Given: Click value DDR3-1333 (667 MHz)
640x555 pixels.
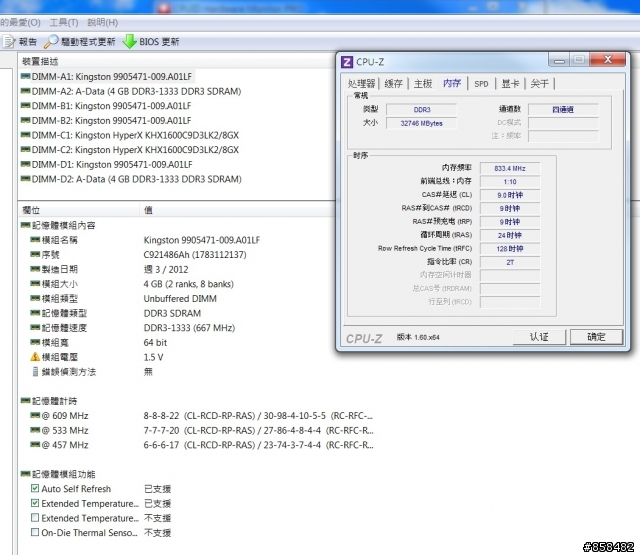Looking at the screenshot, I should 189,328.
